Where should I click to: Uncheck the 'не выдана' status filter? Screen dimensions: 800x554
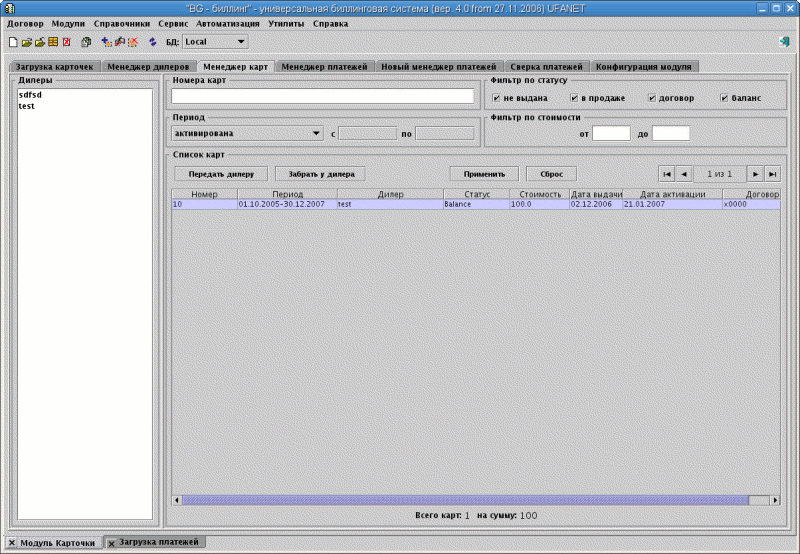coord(497,98)
